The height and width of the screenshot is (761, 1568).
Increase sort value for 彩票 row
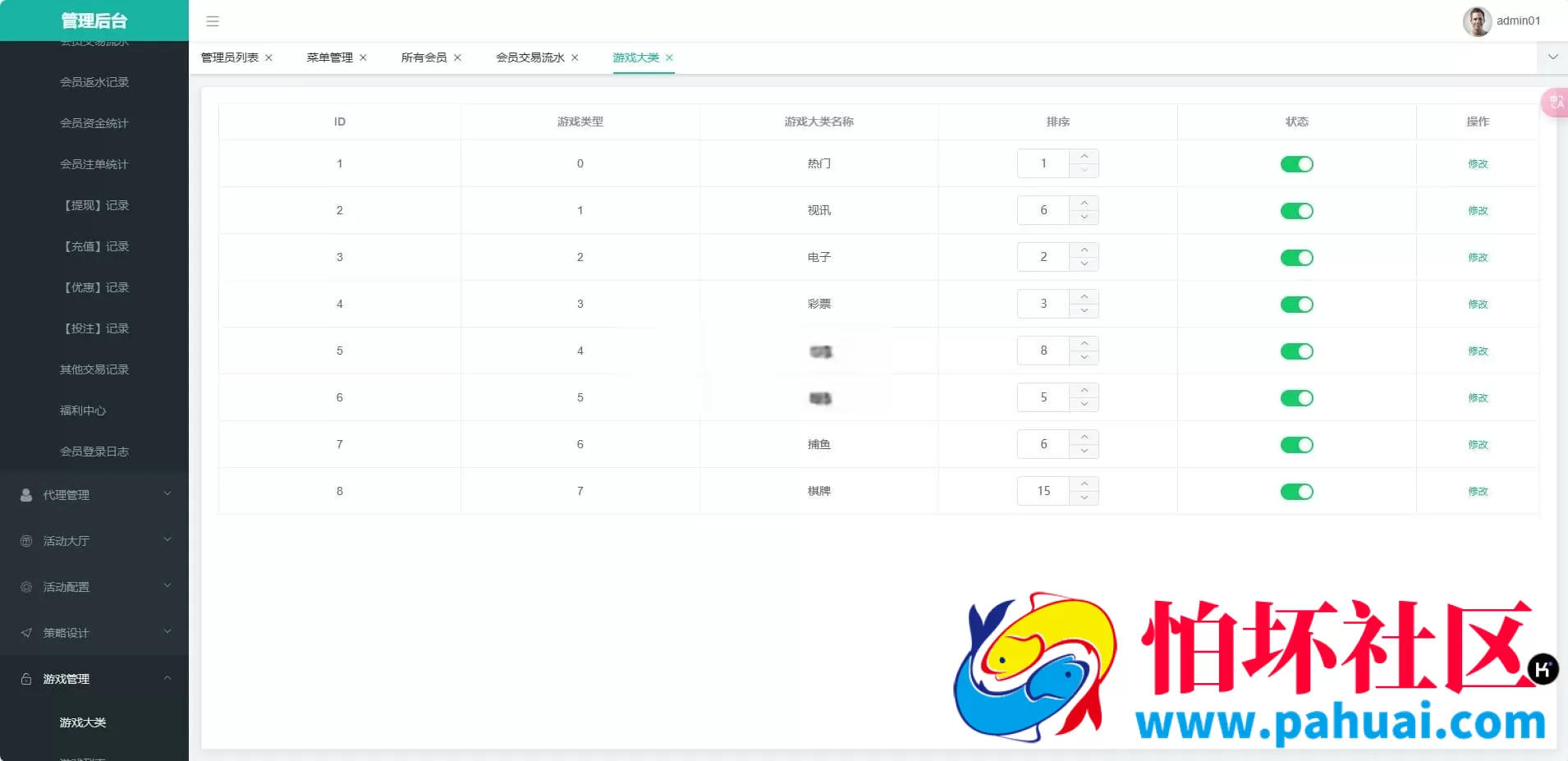[x=1084, y=296]
